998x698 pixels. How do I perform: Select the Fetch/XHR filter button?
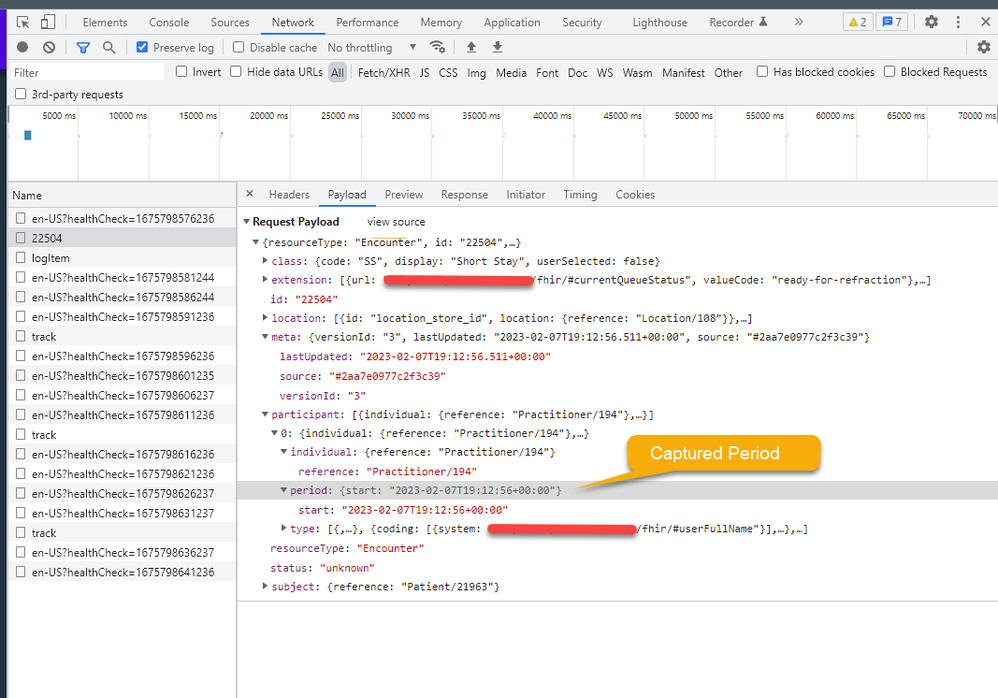click(384, 72)
